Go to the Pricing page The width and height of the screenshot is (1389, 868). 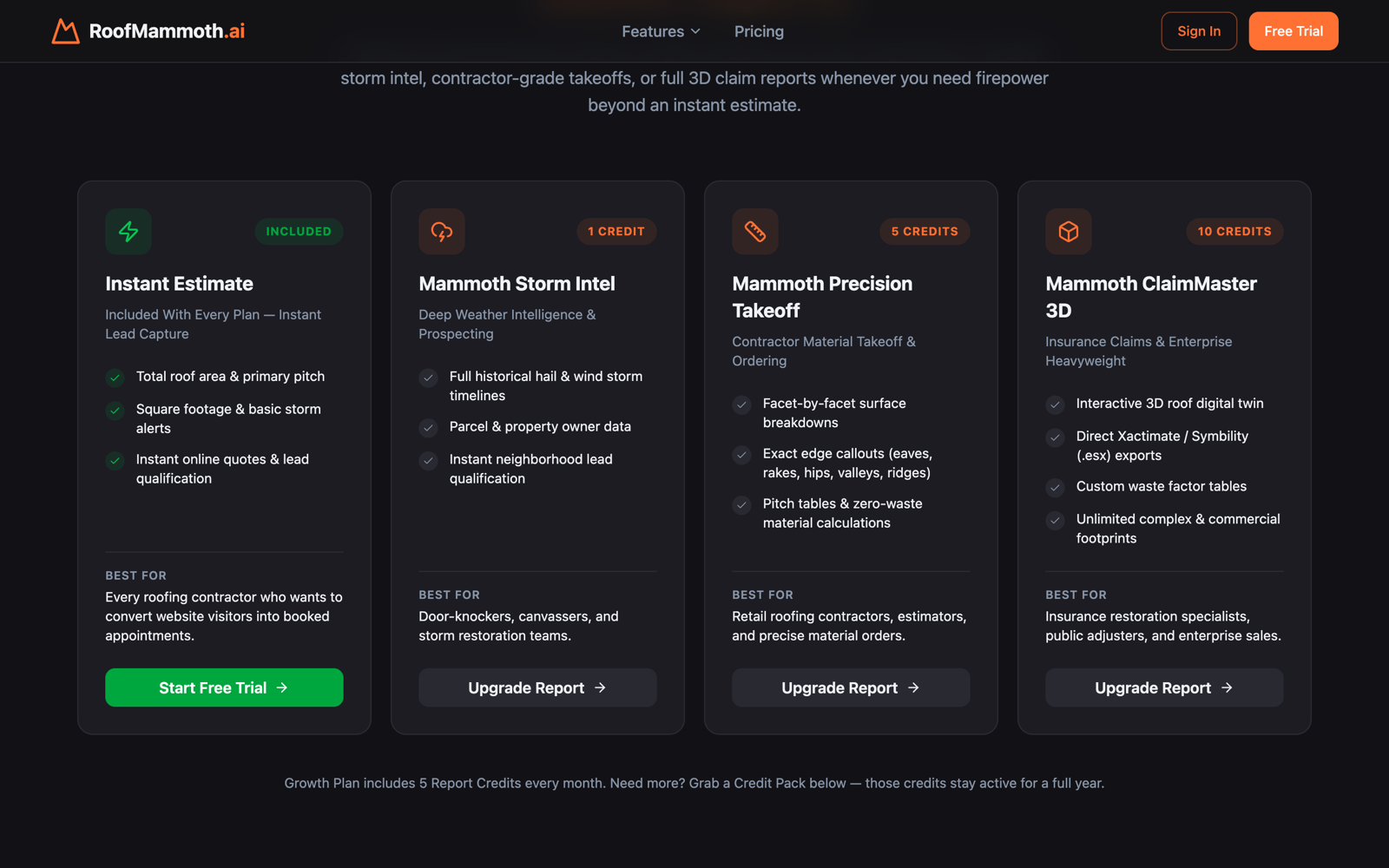tap(759, 31)
